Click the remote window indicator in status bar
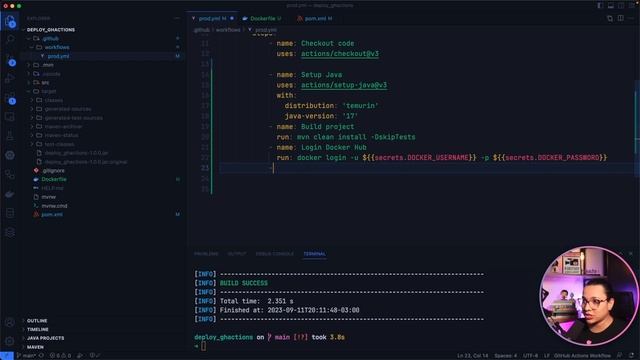This screenshot has height=360, width=640. pyautogui.click(x=7, y=356)
